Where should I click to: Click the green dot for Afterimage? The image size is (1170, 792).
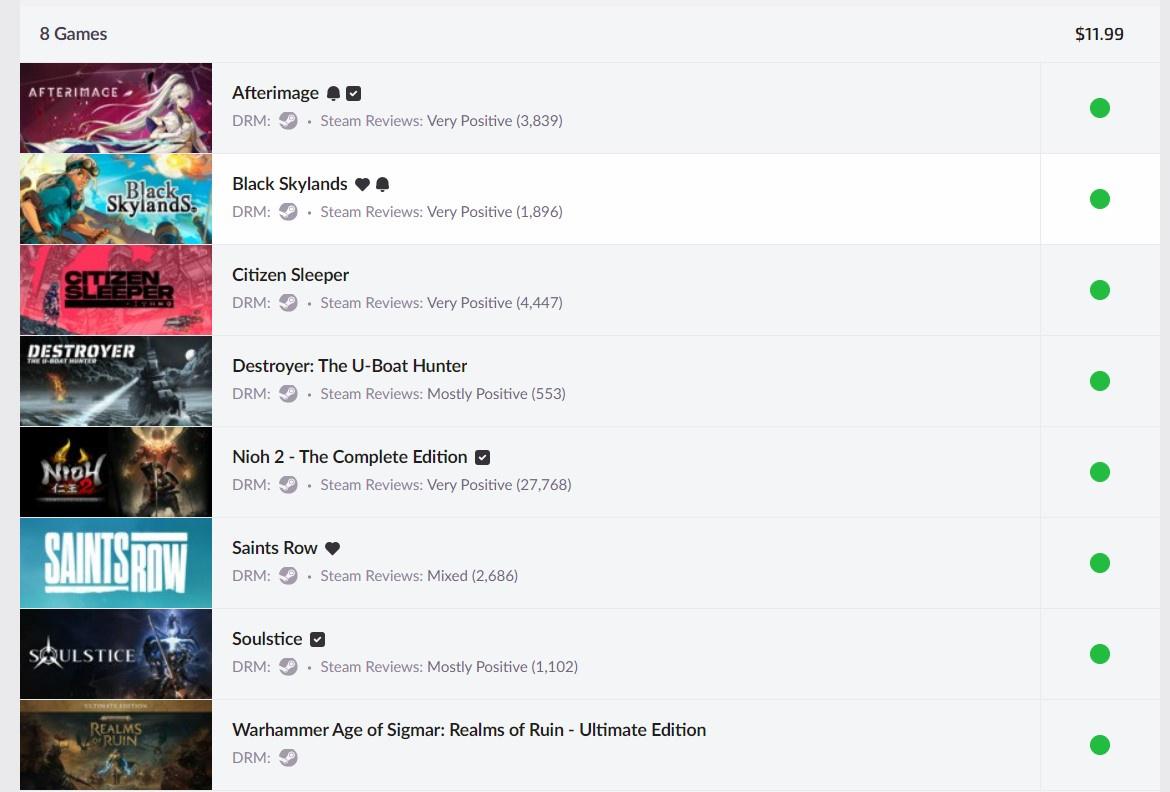(1100, 108)
